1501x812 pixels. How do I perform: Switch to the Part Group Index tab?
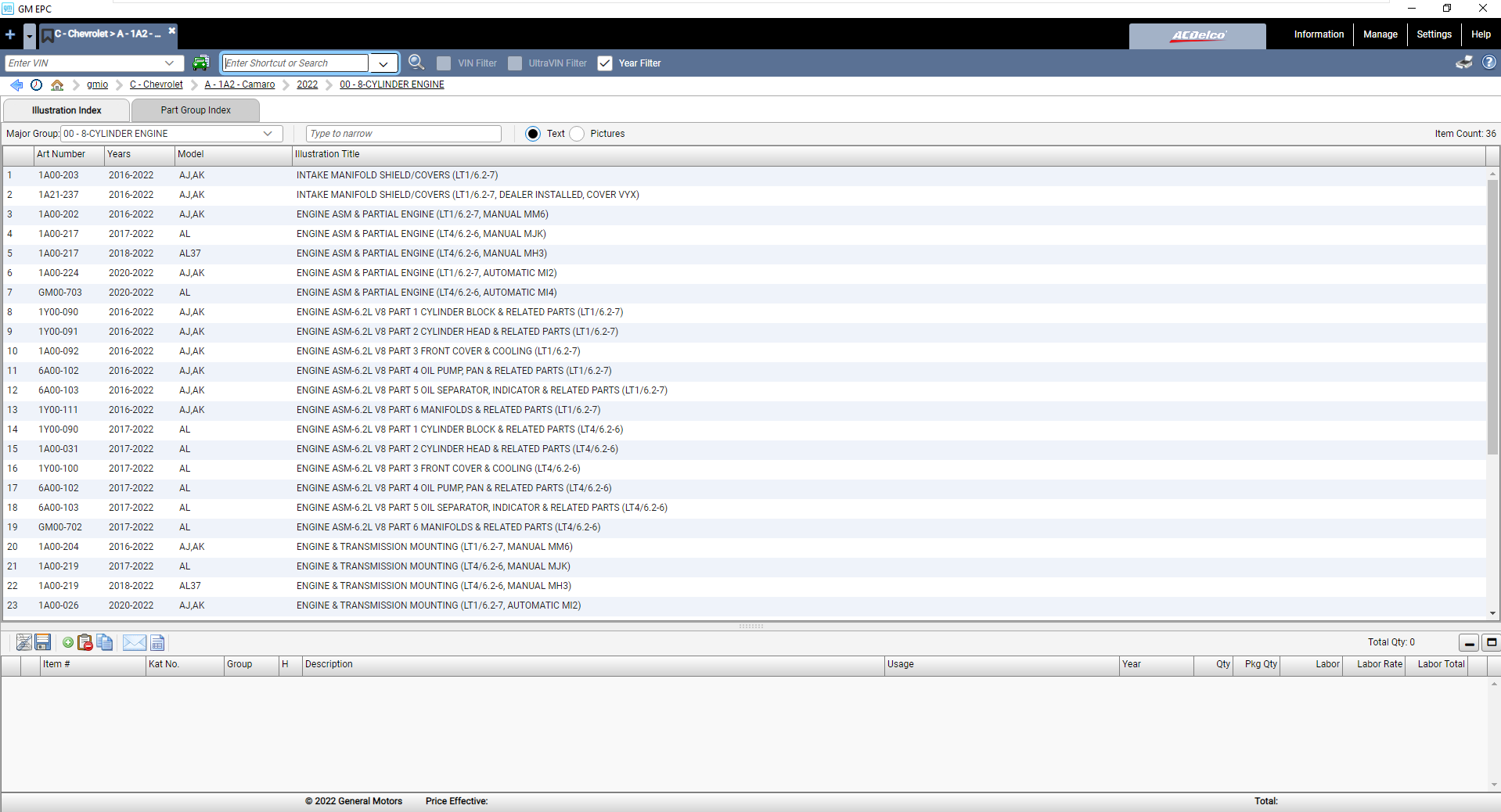[x=196, y=110]
